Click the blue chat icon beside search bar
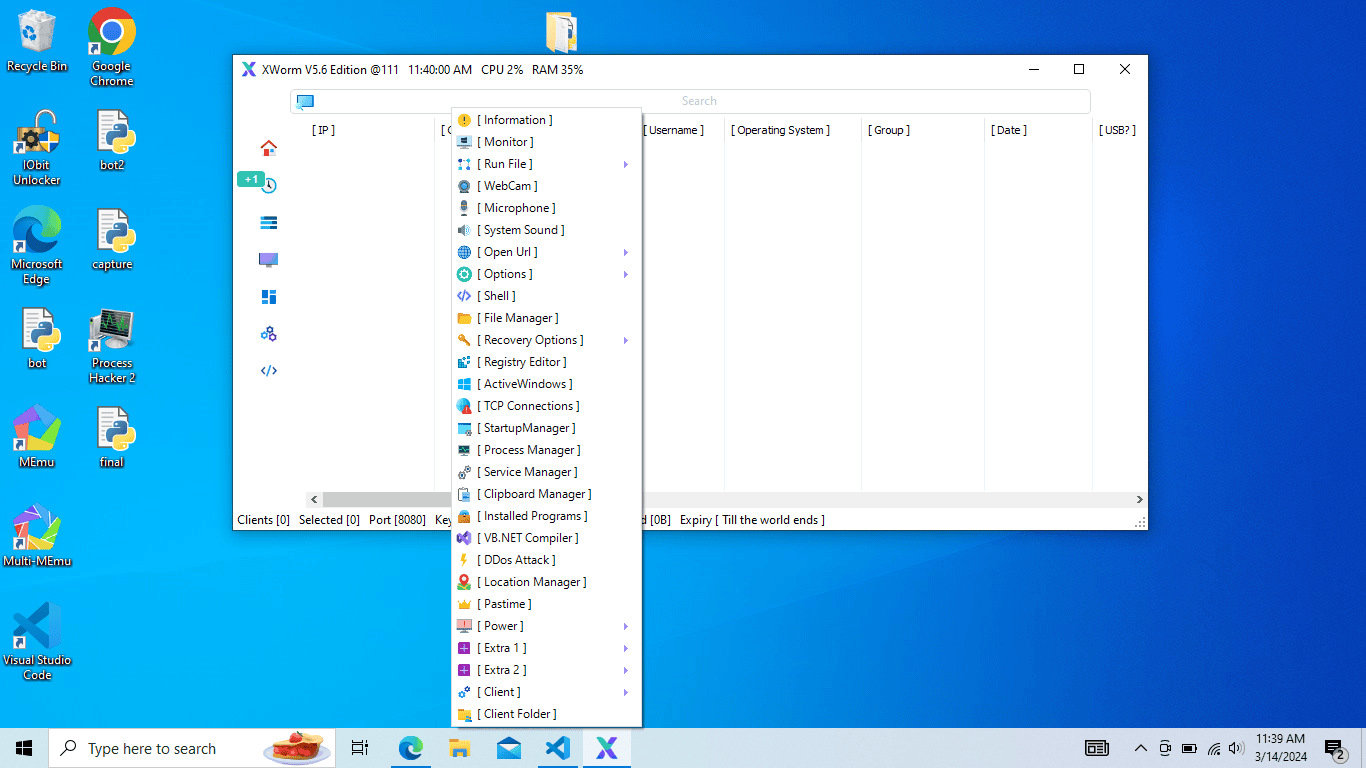Viewport: 1366px width, 768px height. tap(304, 101)
